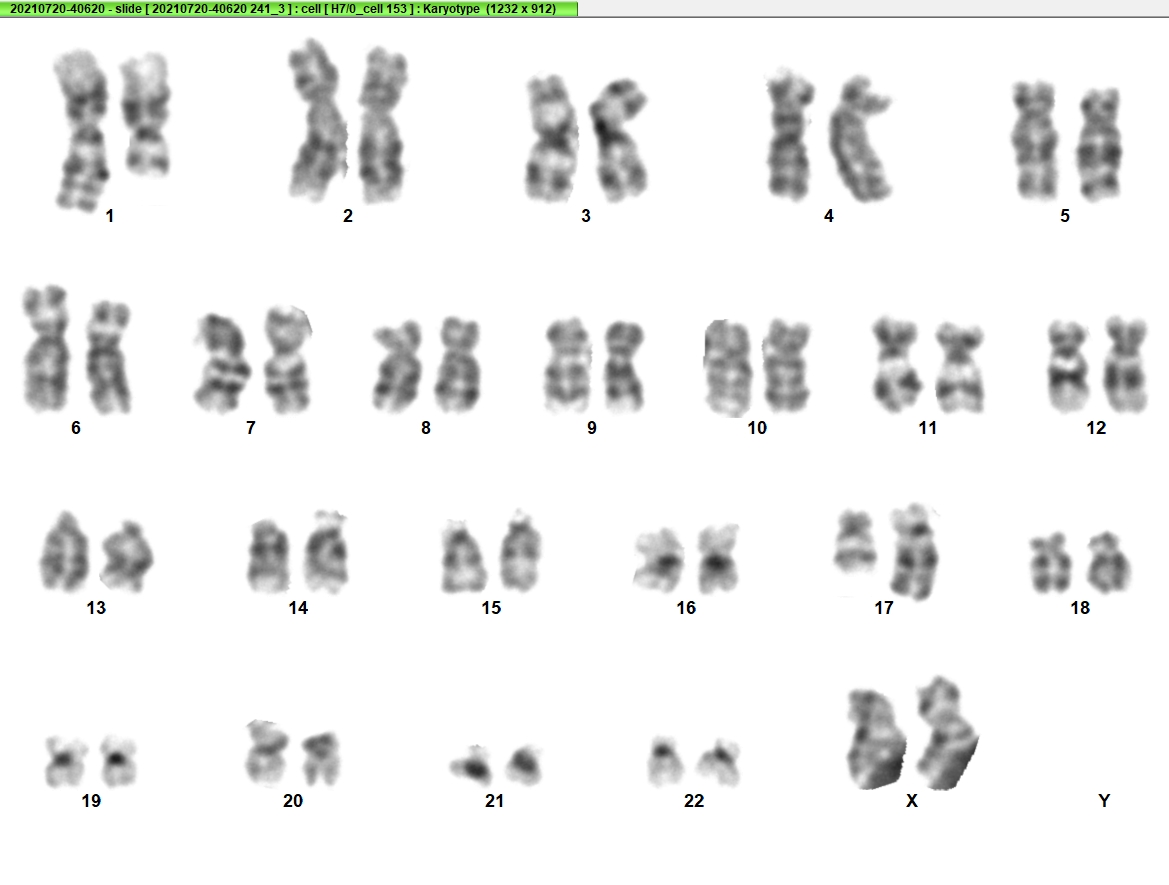Click the number 22 pair label

coord(693,801)
